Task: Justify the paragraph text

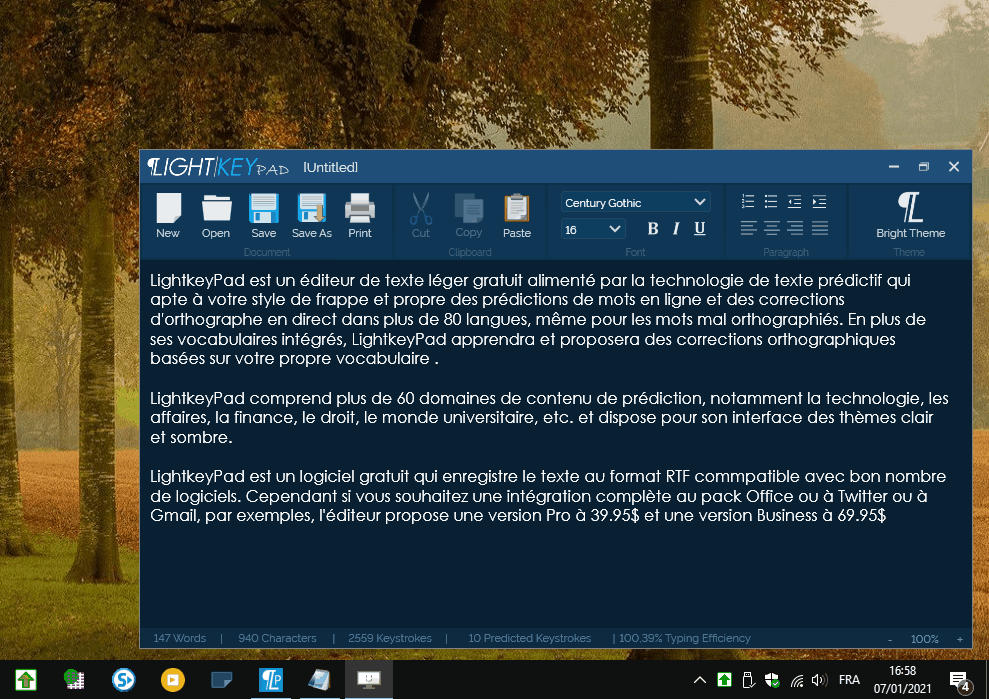Action: click(819, 228)
